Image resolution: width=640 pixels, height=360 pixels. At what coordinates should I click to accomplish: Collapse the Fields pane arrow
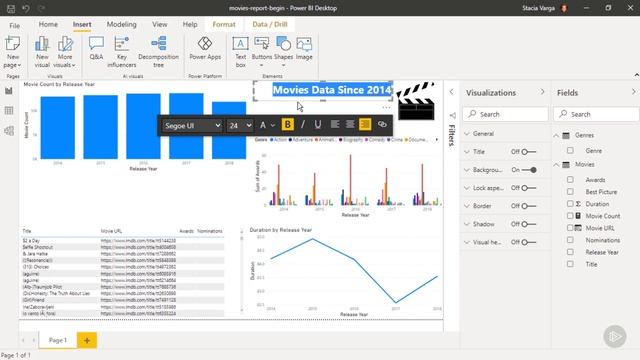[633, 92]
